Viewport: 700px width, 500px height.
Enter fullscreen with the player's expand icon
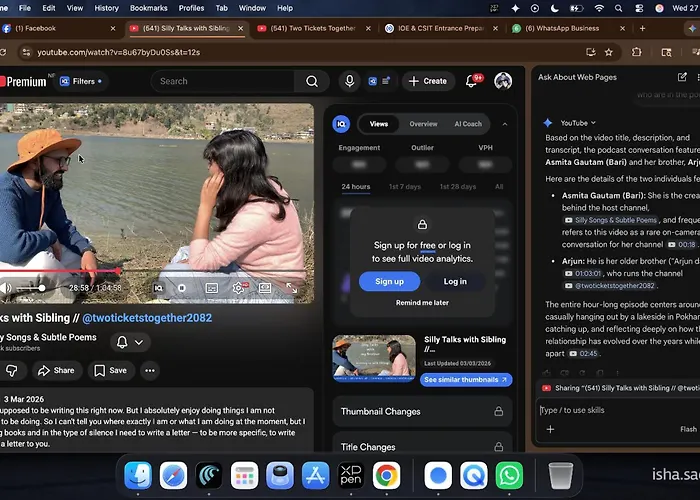pyautogui.click(x=292, y=288)
